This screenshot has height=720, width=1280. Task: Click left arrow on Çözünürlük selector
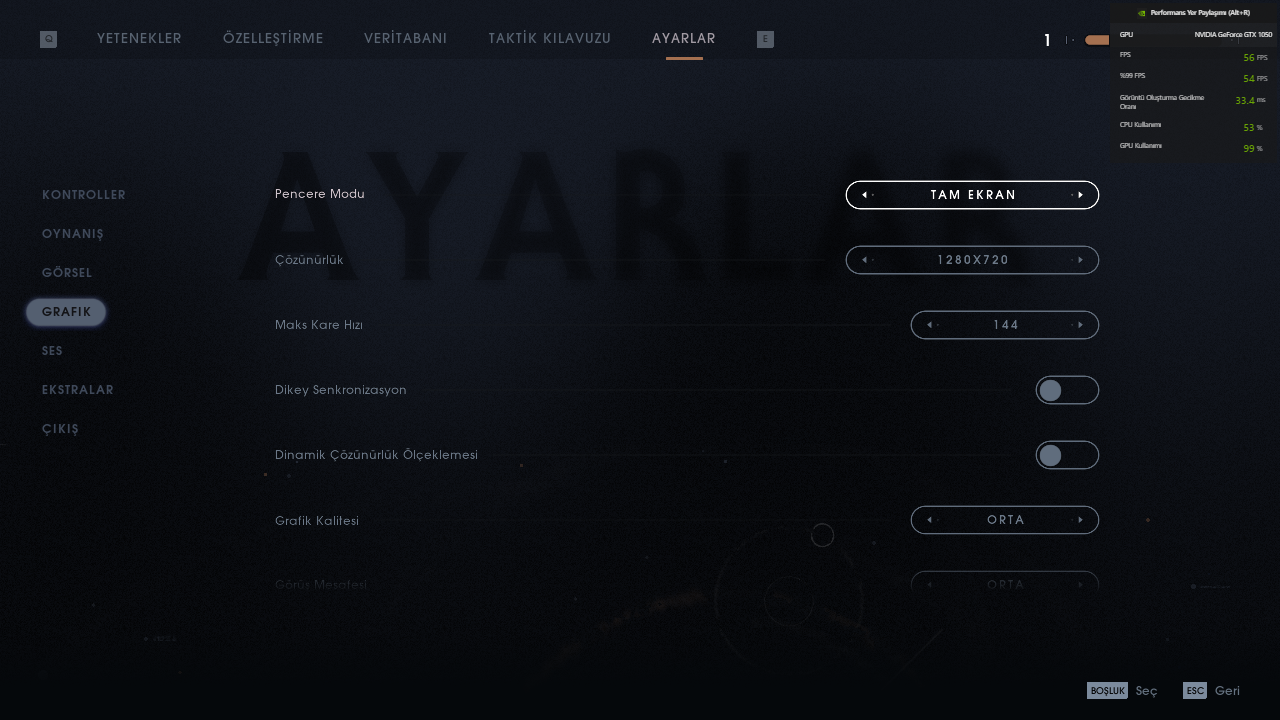pos(865,260)
